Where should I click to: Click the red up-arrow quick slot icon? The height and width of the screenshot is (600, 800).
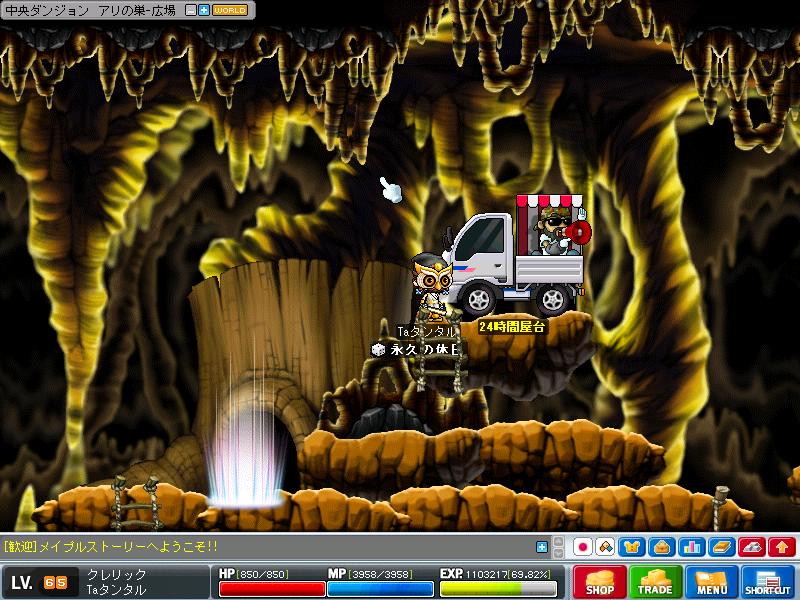pos(782,547)
